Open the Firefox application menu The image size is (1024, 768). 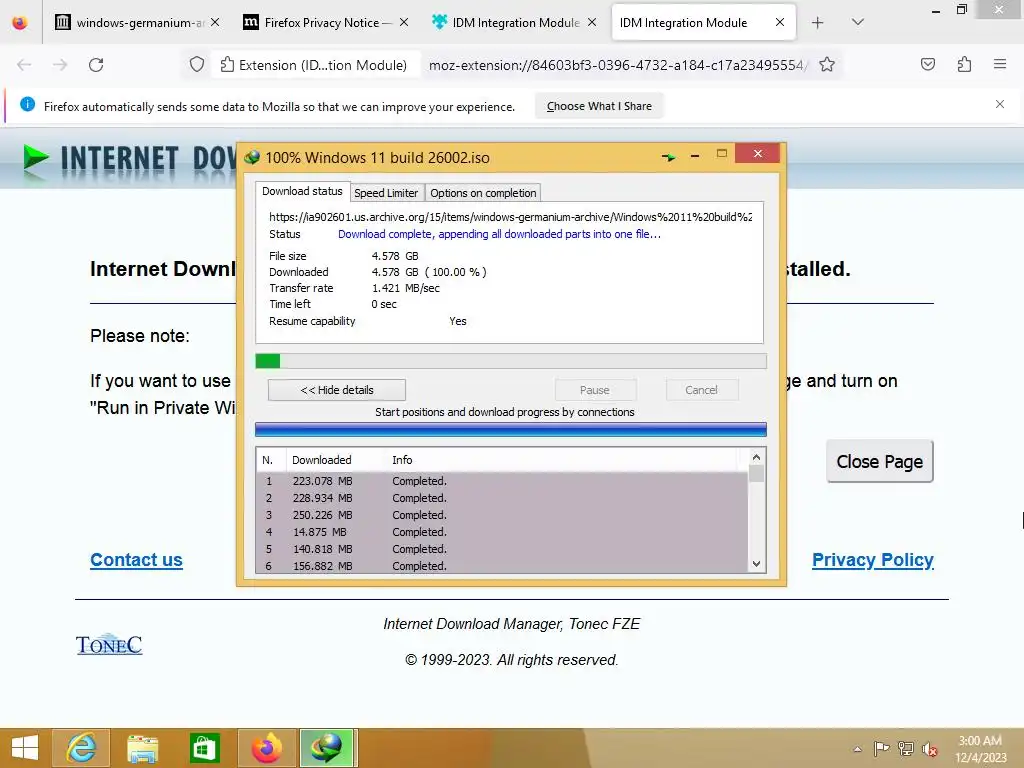click(x=1000, y=64)
